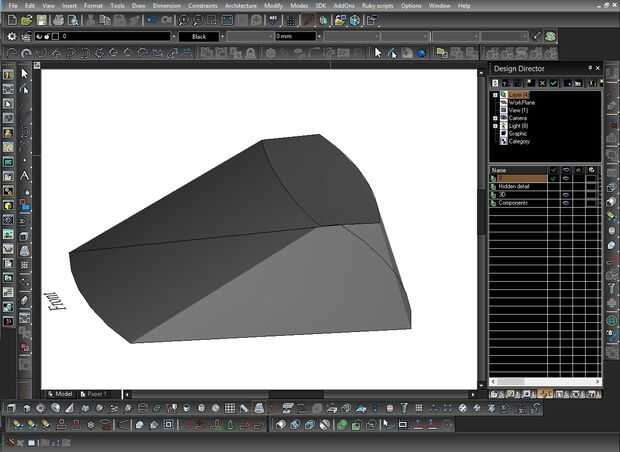The height and width of the screenshot is (452, 620).
Task: Expand the Layer node in the Design Director tree
Action: pos(495,95)
